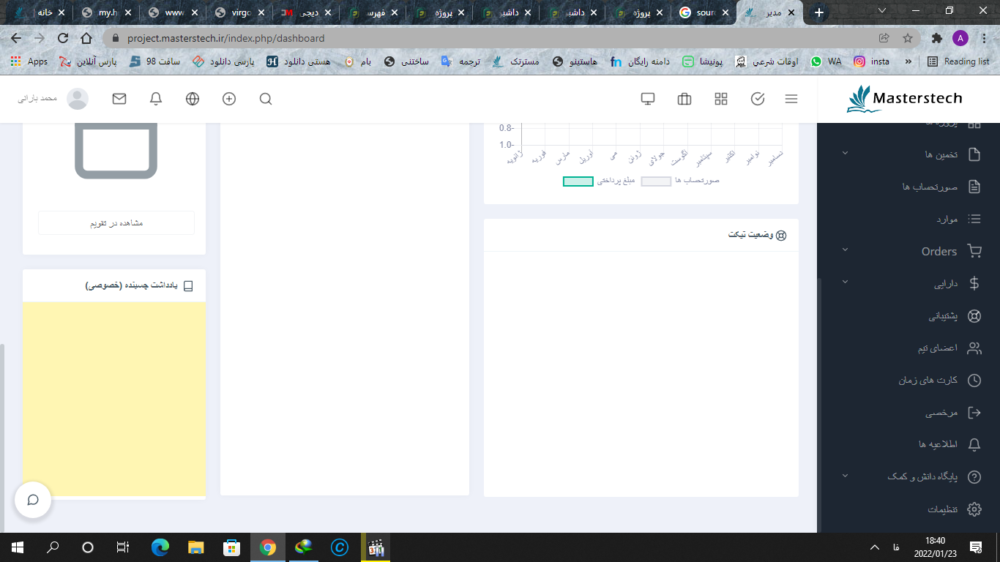Click the four-squares grid icon in top bar
Screen dimensions: 1000x562
pyautogui.click(x=721, y=99)
